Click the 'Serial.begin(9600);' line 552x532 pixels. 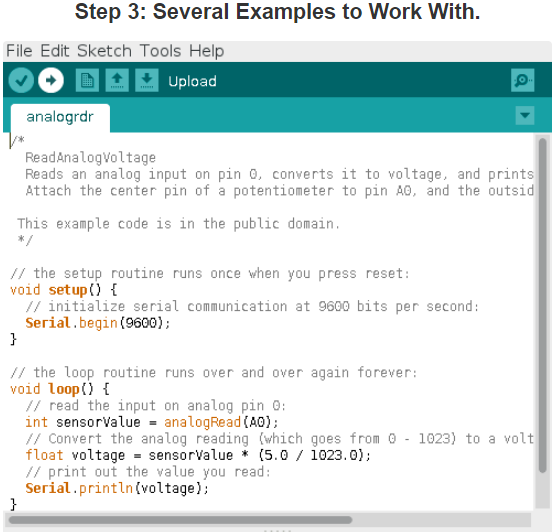click(x=98, y=323)
